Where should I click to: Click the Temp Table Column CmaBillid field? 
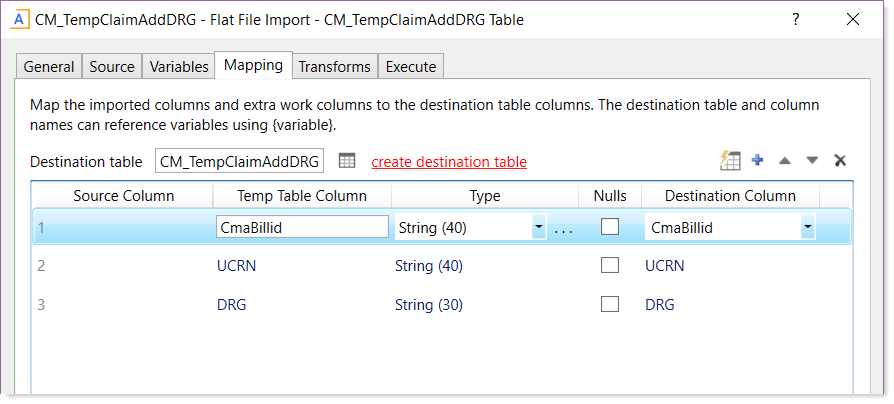coord(302,227)
